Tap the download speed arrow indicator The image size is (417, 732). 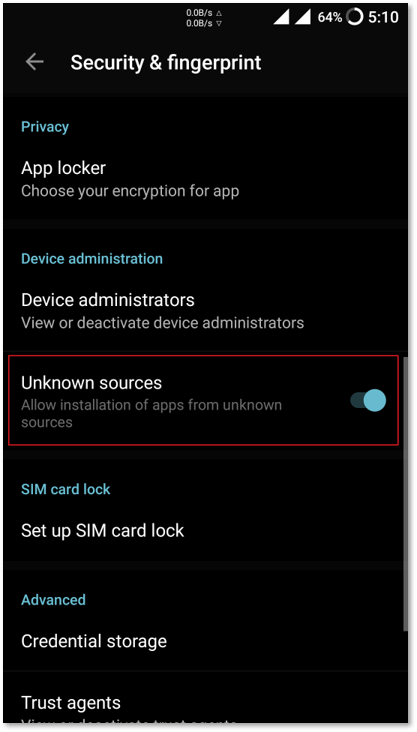pos(219,23)
